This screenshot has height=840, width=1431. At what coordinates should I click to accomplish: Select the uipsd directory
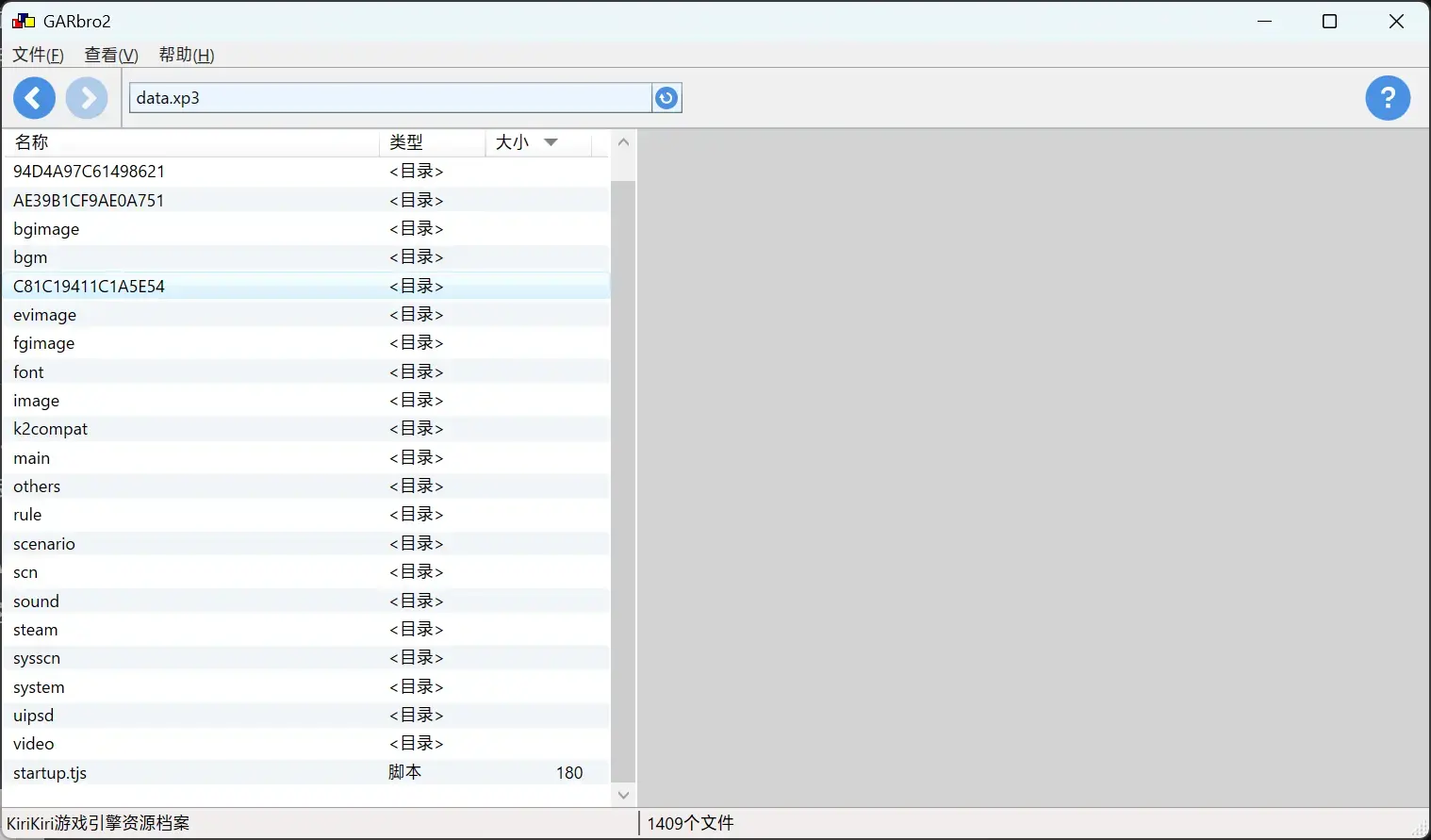click(x=306, y=716)
